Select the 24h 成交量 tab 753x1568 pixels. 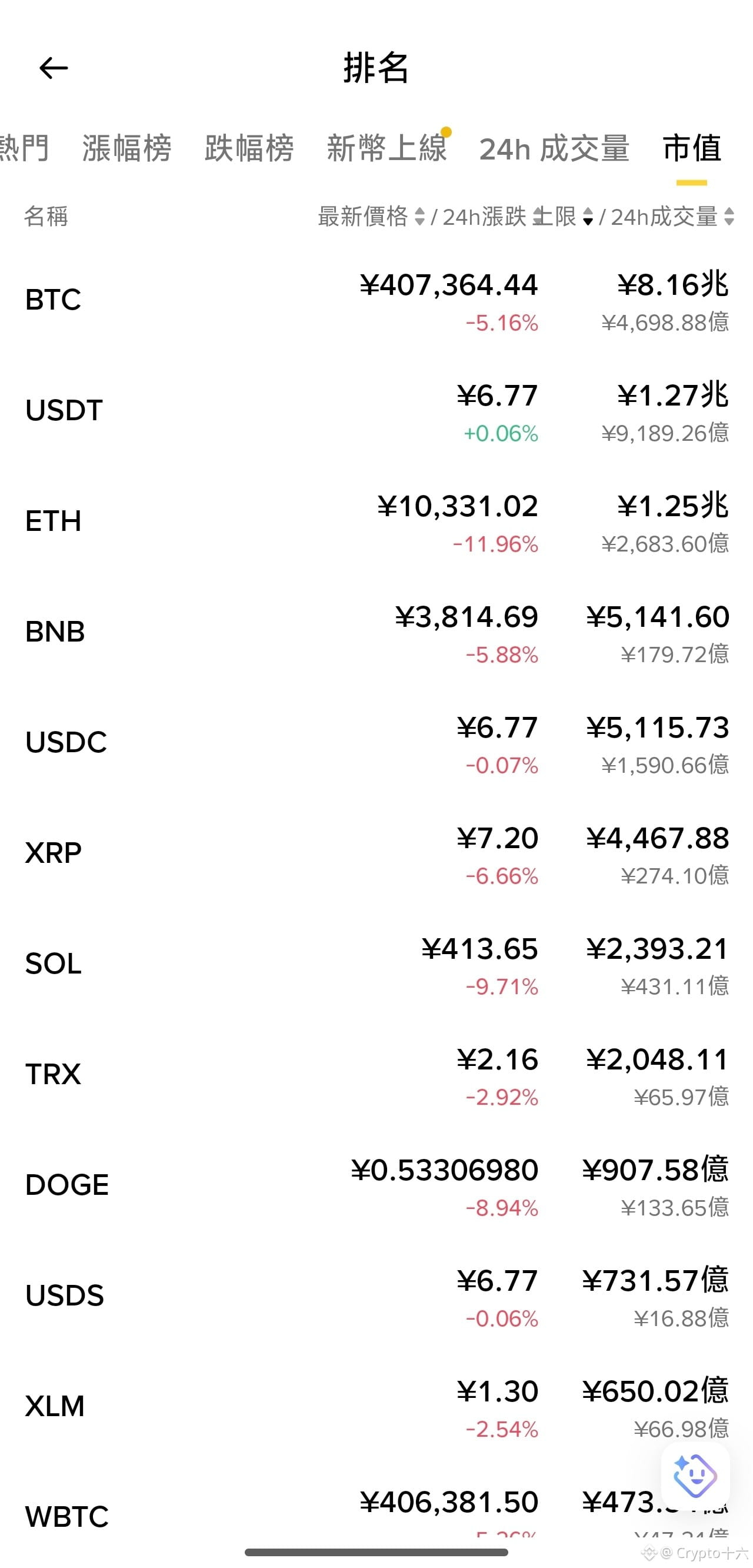554,148
